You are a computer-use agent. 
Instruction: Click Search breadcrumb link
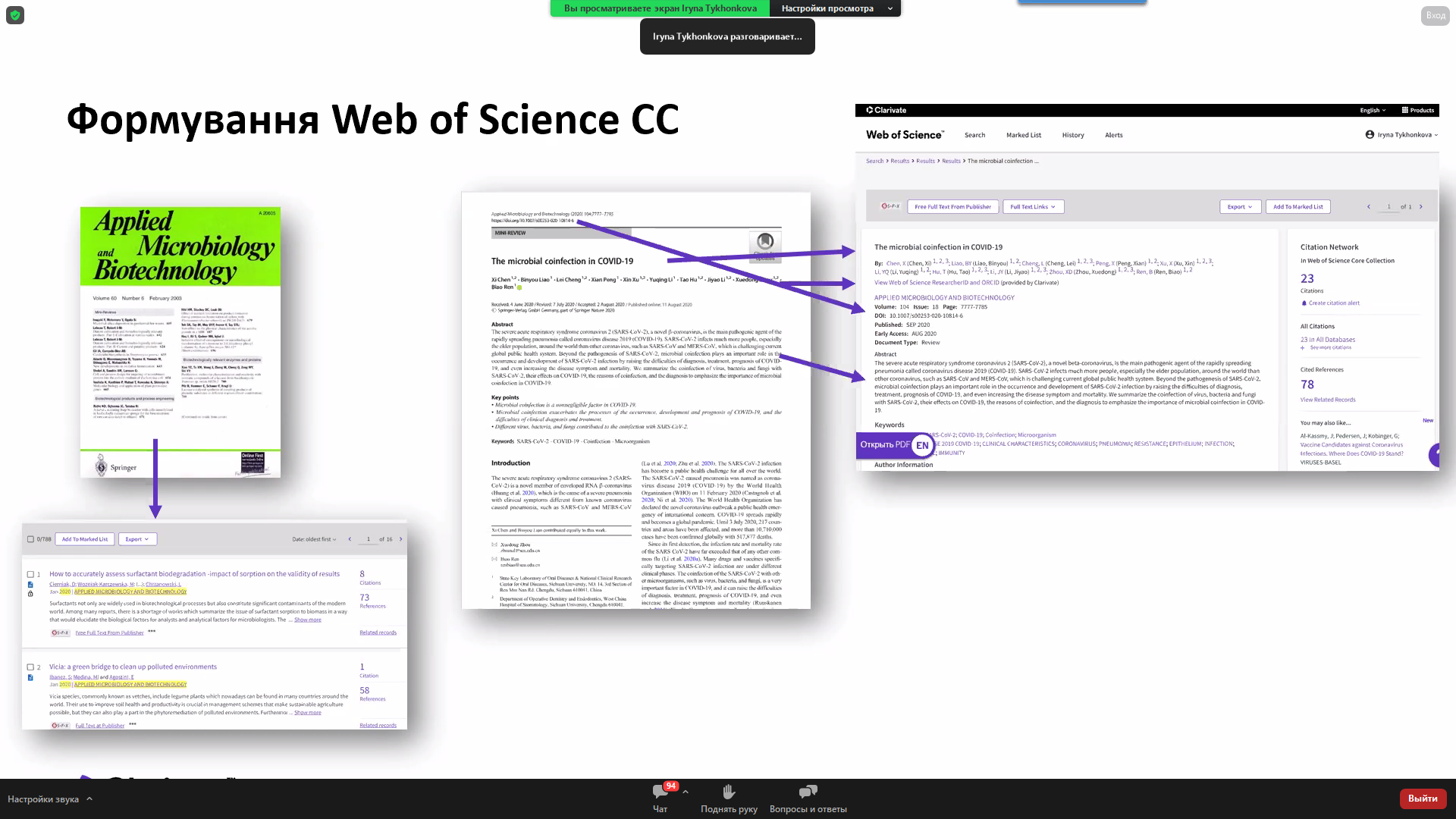(874, 161)
